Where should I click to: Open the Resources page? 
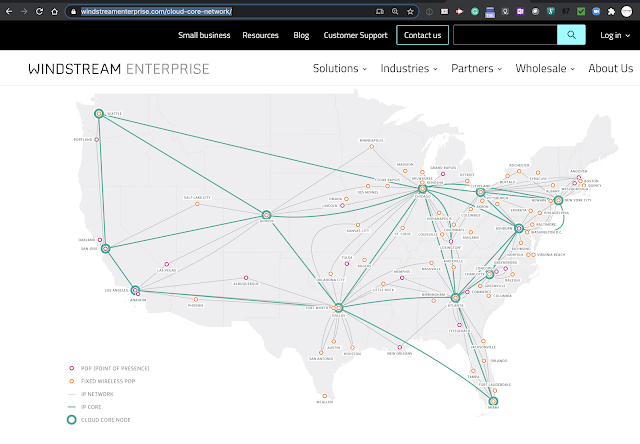(x=260, y=35)
